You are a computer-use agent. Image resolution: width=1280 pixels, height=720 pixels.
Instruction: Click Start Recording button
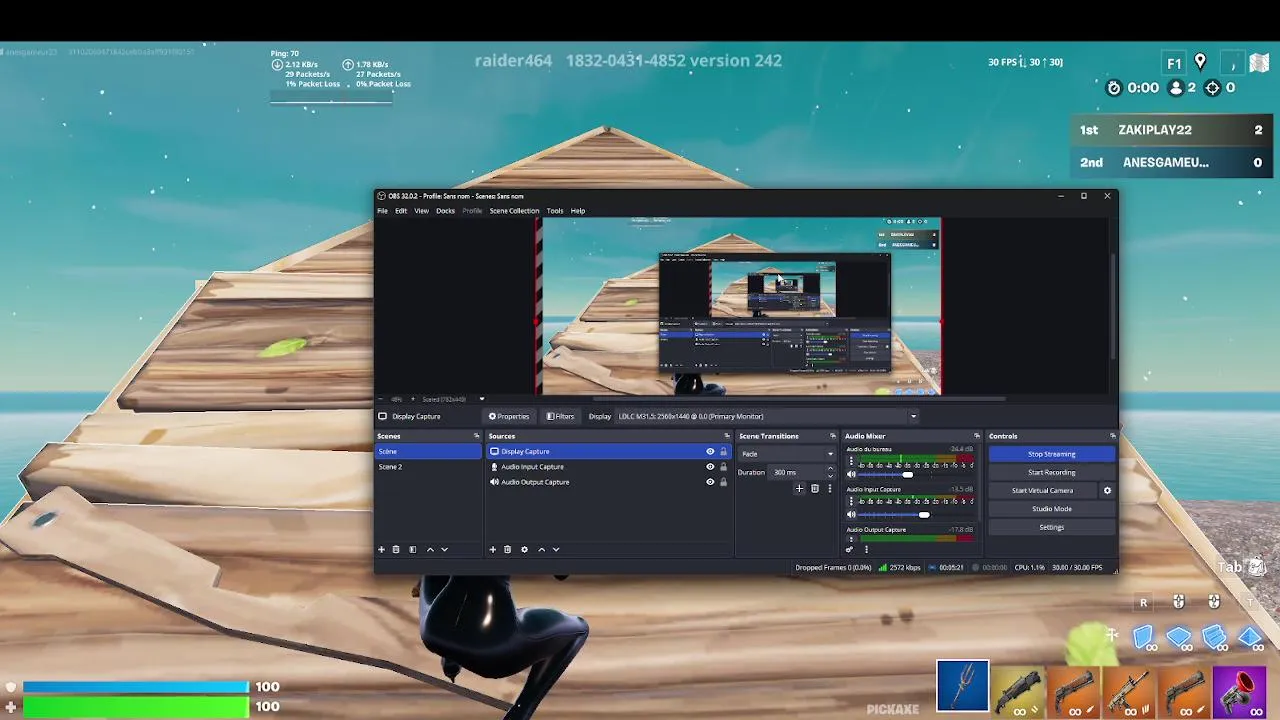1052,472
